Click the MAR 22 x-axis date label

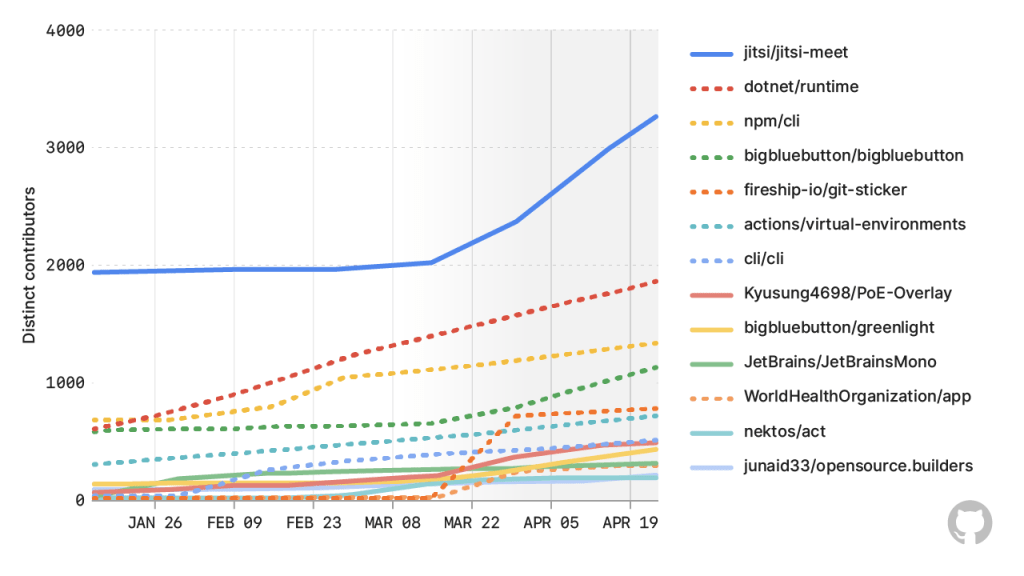[472, 523]
